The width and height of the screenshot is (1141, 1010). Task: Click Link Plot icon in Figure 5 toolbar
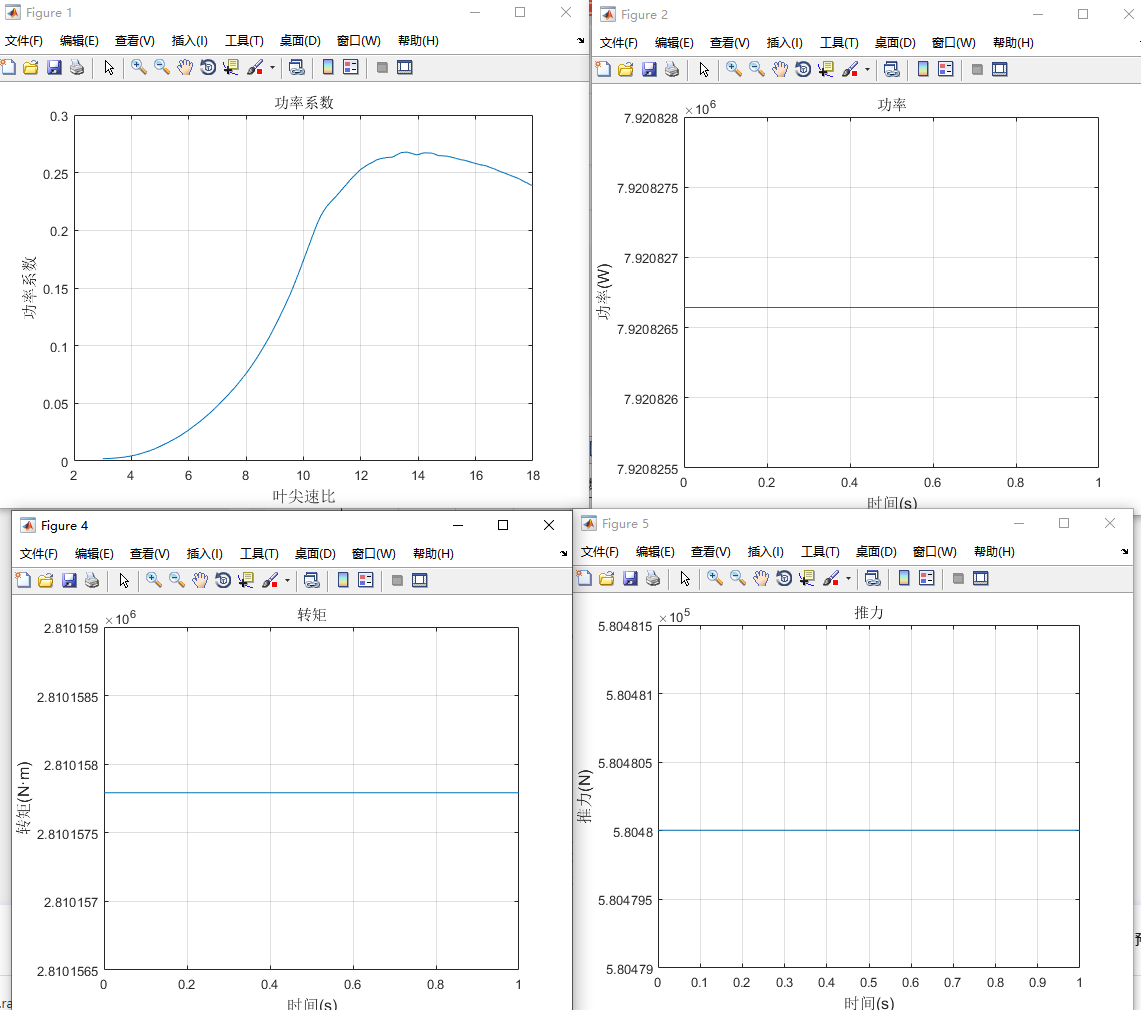point(873,578)
